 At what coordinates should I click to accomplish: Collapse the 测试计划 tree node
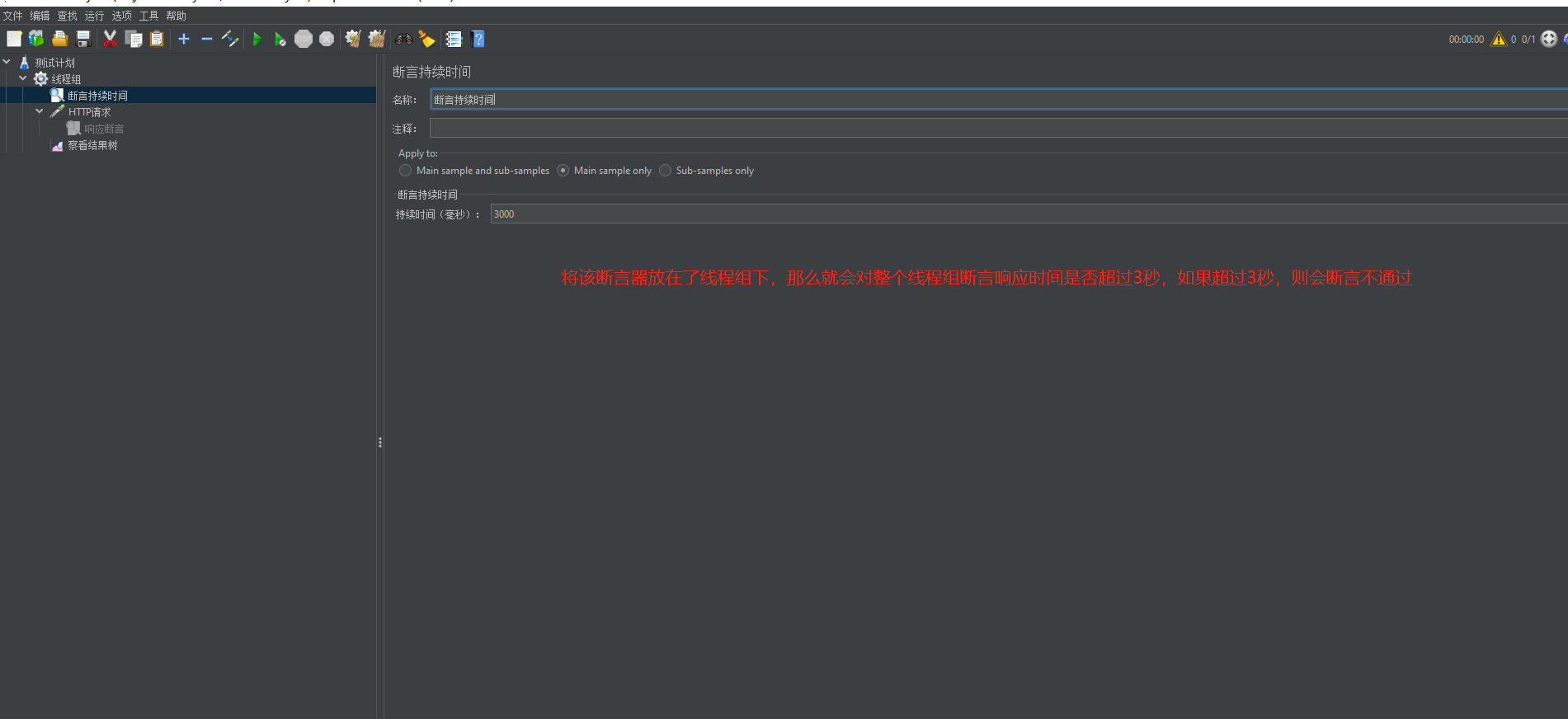(7, 62)
